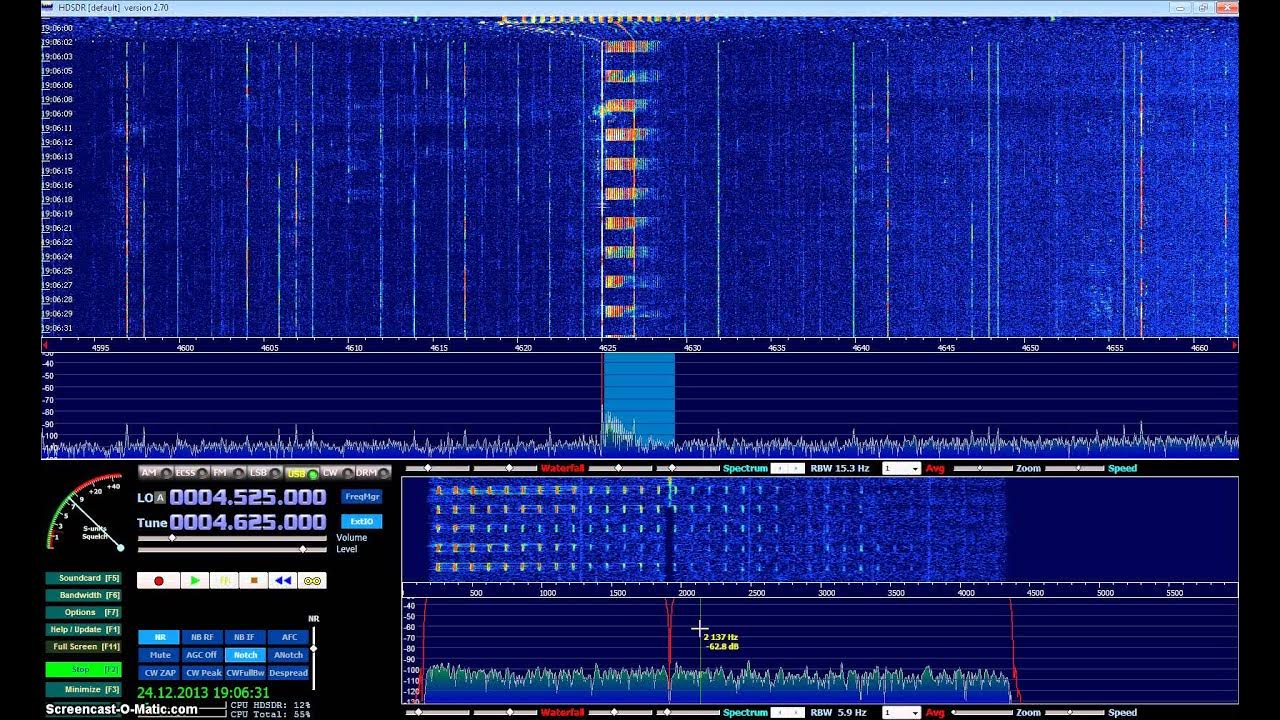Click the Minimize [F3] button
This screenshot has width=1280, height=720.
click(x=83, y=690)
